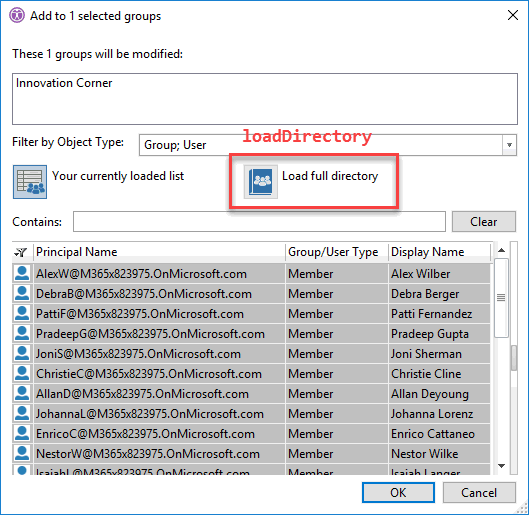Click the Clear button
The height and width of the screenshot is (515, 529).
483,222
